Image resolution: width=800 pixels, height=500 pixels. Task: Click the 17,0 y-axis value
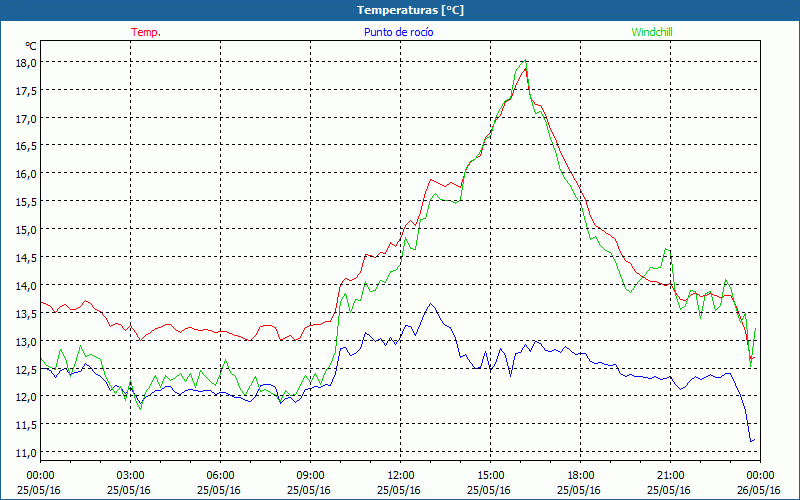[x=27, y=119]
